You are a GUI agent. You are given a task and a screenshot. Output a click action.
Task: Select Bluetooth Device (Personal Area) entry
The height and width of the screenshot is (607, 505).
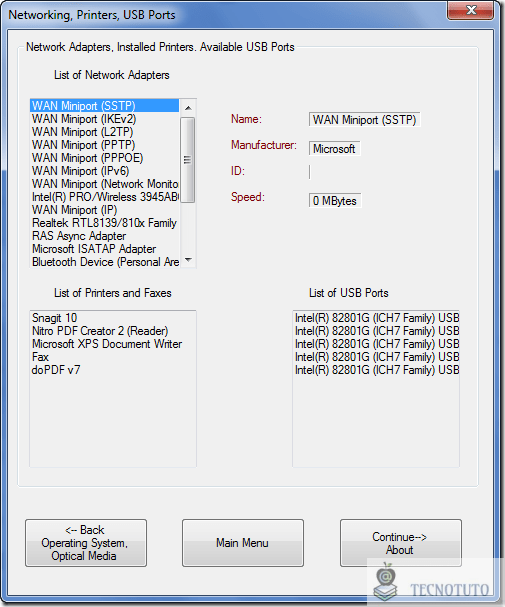point(104,262)
